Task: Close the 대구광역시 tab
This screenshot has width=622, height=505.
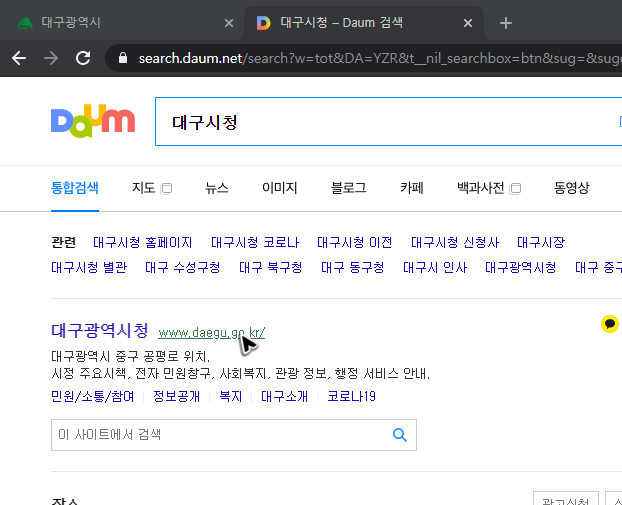Action: (228, 23)
